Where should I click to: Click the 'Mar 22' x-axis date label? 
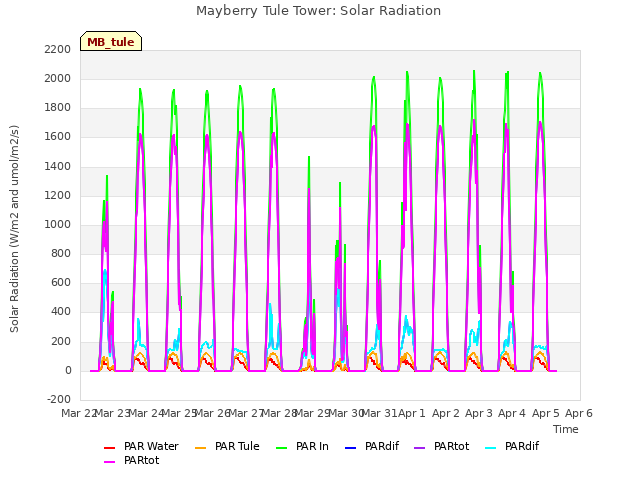point(79,413)
